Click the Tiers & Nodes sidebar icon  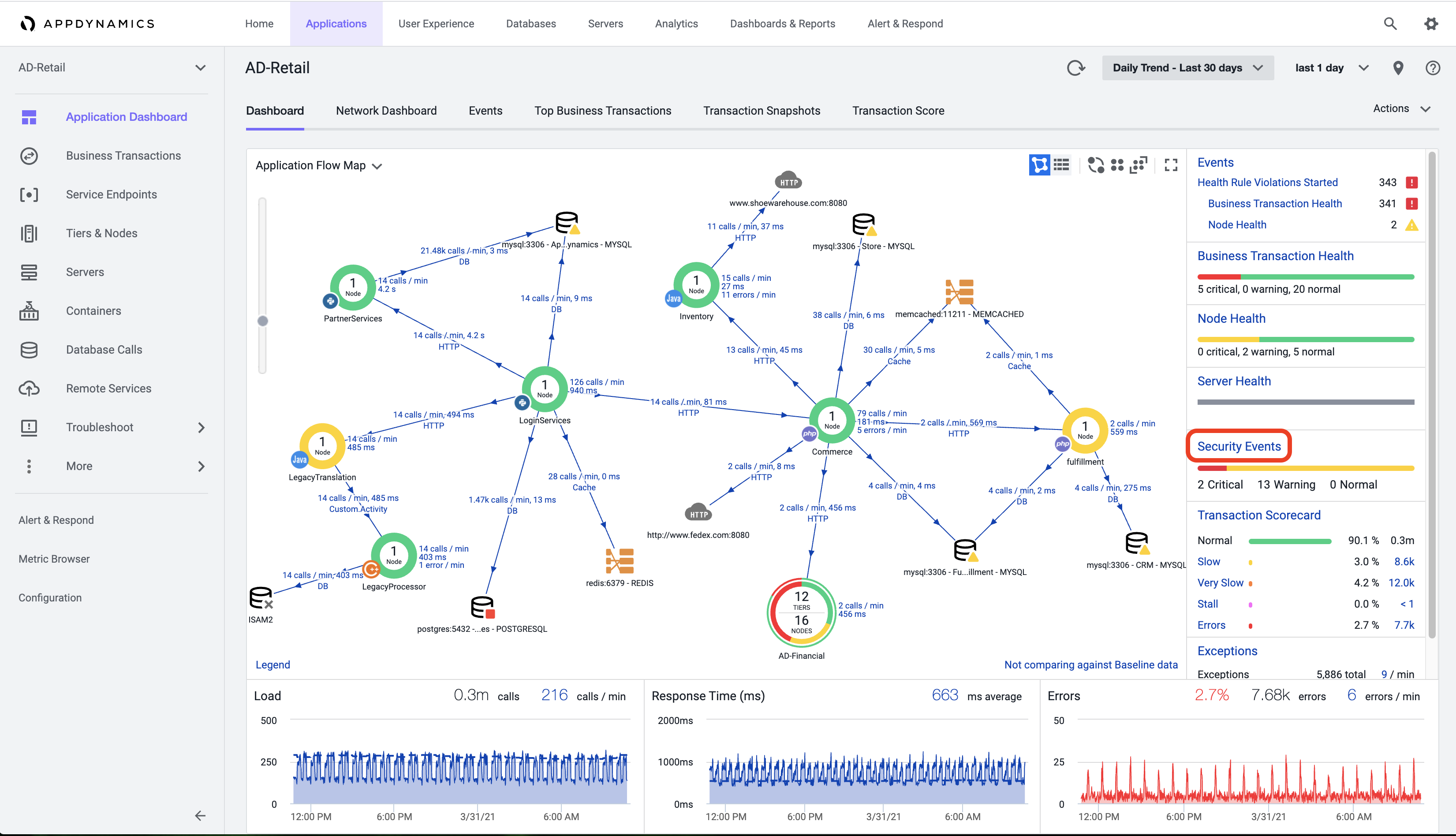pos(29,233)
